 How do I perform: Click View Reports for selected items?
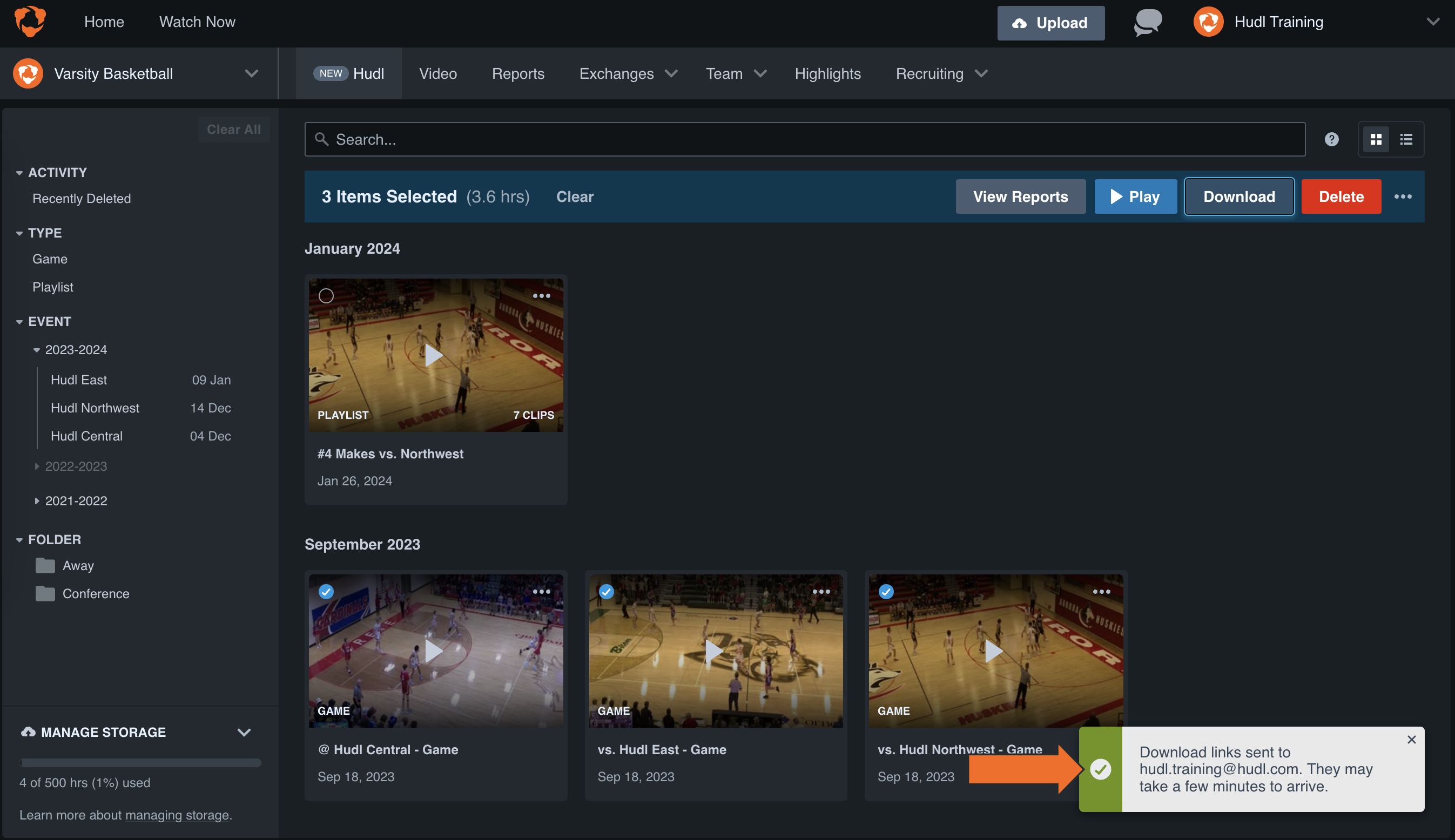1020,197
